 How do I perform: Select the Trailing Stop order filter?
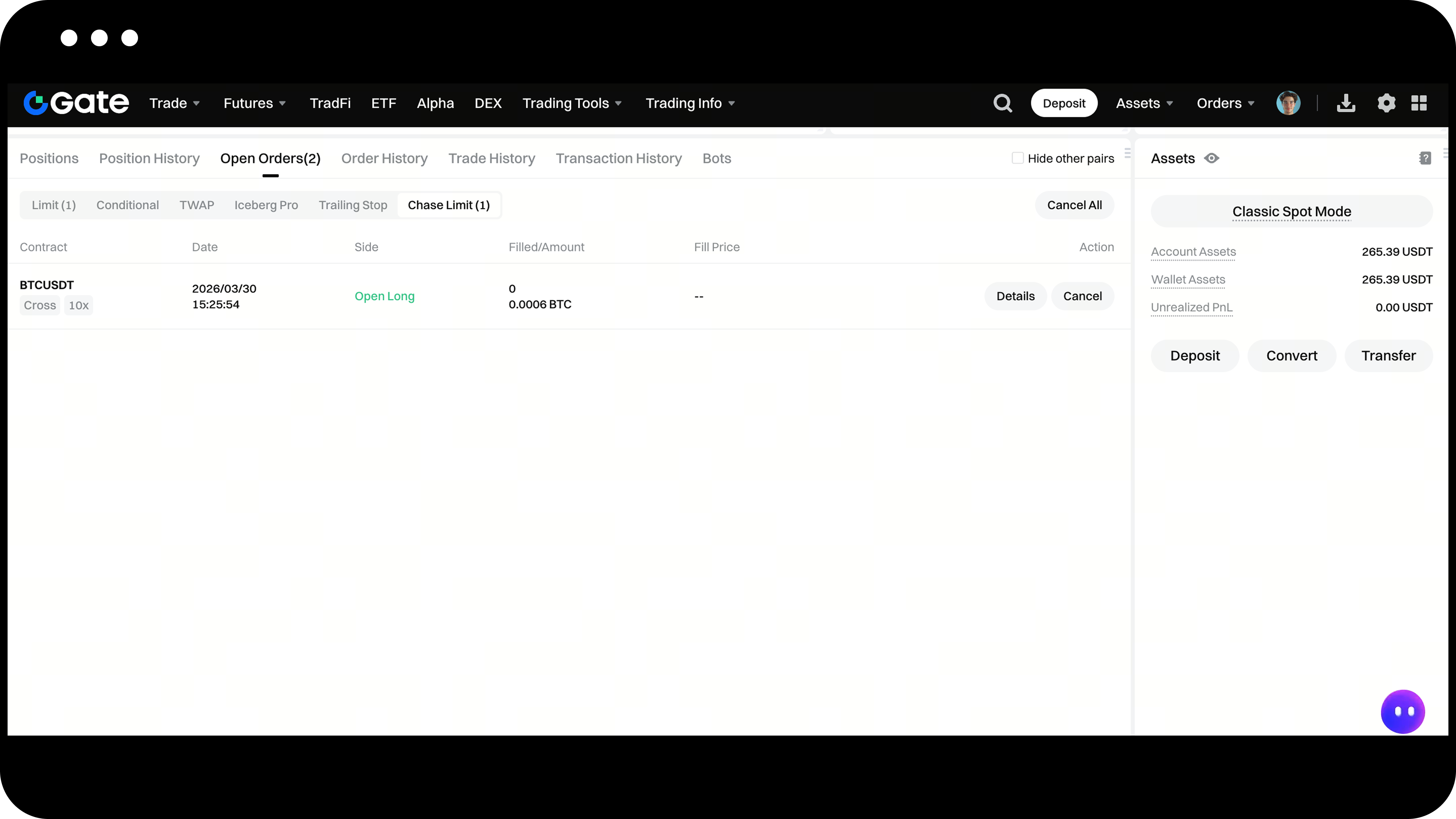coord(353,205)
